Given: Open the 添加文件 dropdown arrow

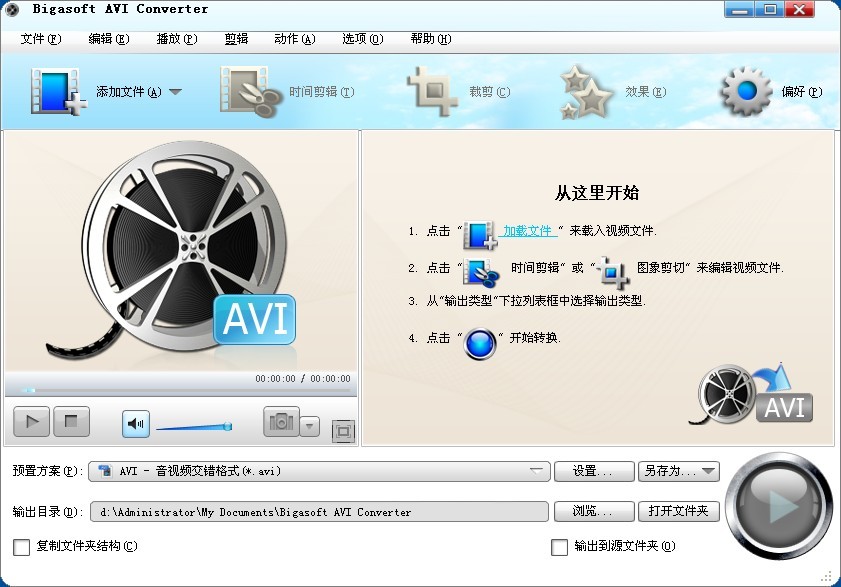Looking at the screenshot, I should click(x=175, y=90).
